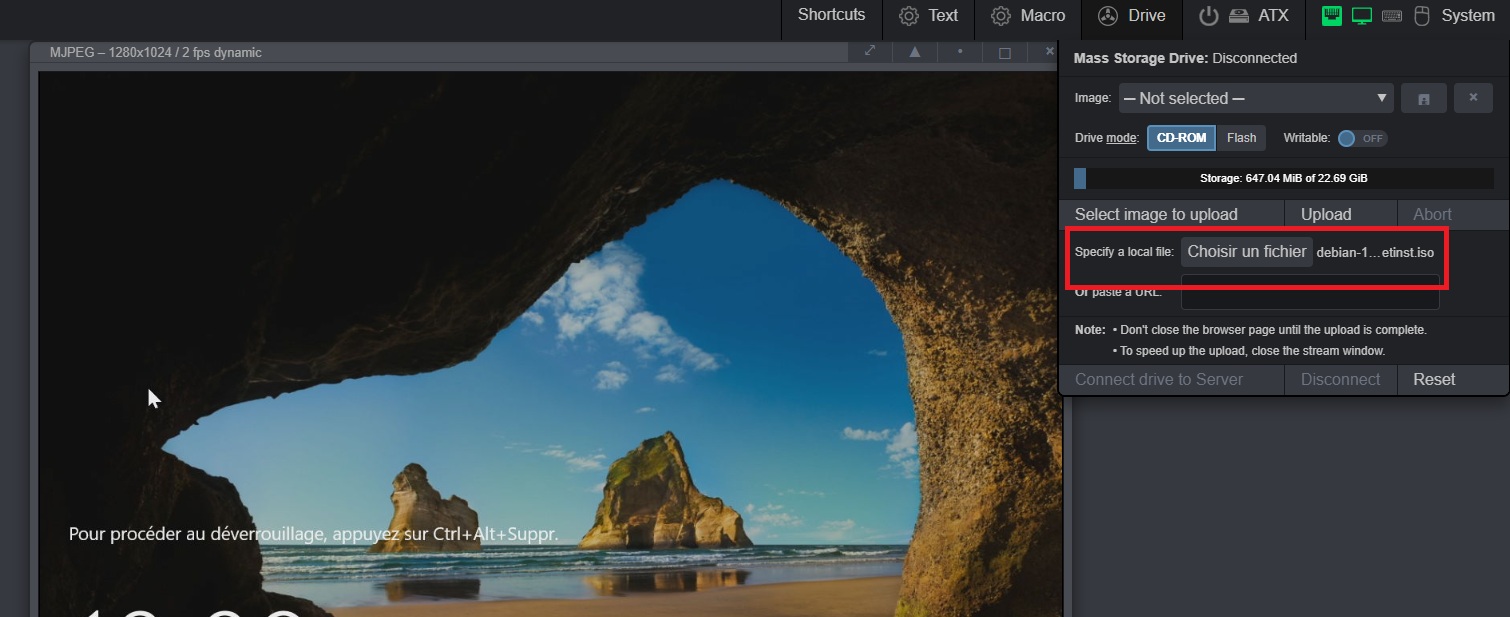Click the Drive mode label
Image resolution: width=1510 pixels, height=617 pixels.
pos(1107,138)
